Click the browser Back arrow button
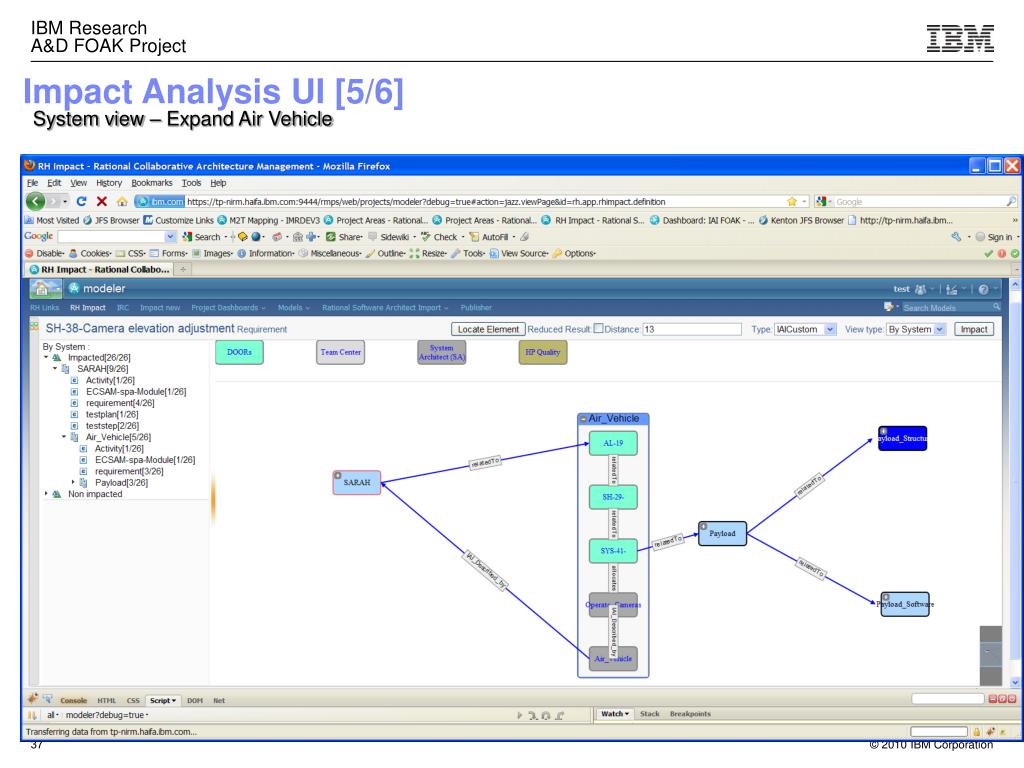 35,202
